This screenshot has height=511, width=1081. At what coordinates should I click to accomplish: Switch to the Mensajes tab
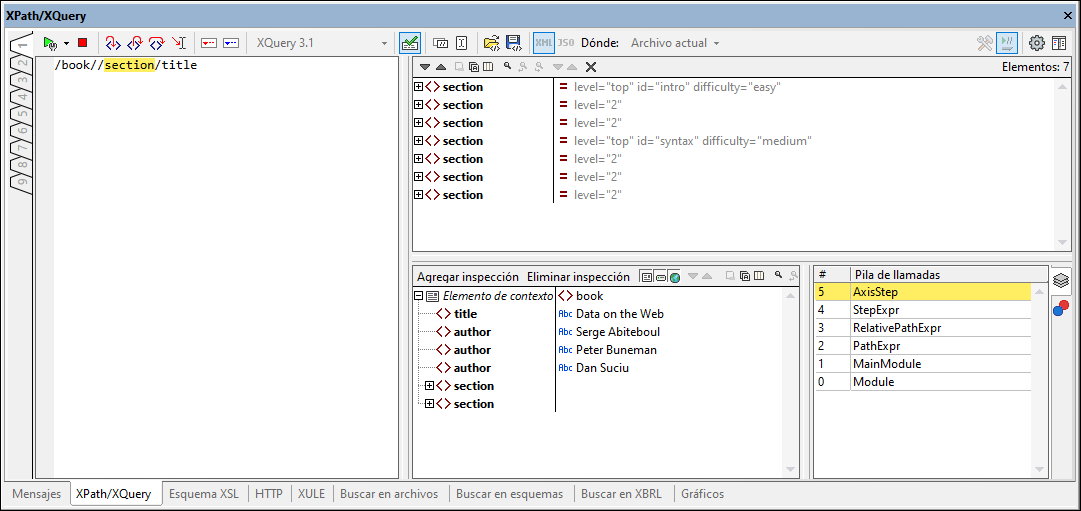pyautogui.click(x=36, y=494)
